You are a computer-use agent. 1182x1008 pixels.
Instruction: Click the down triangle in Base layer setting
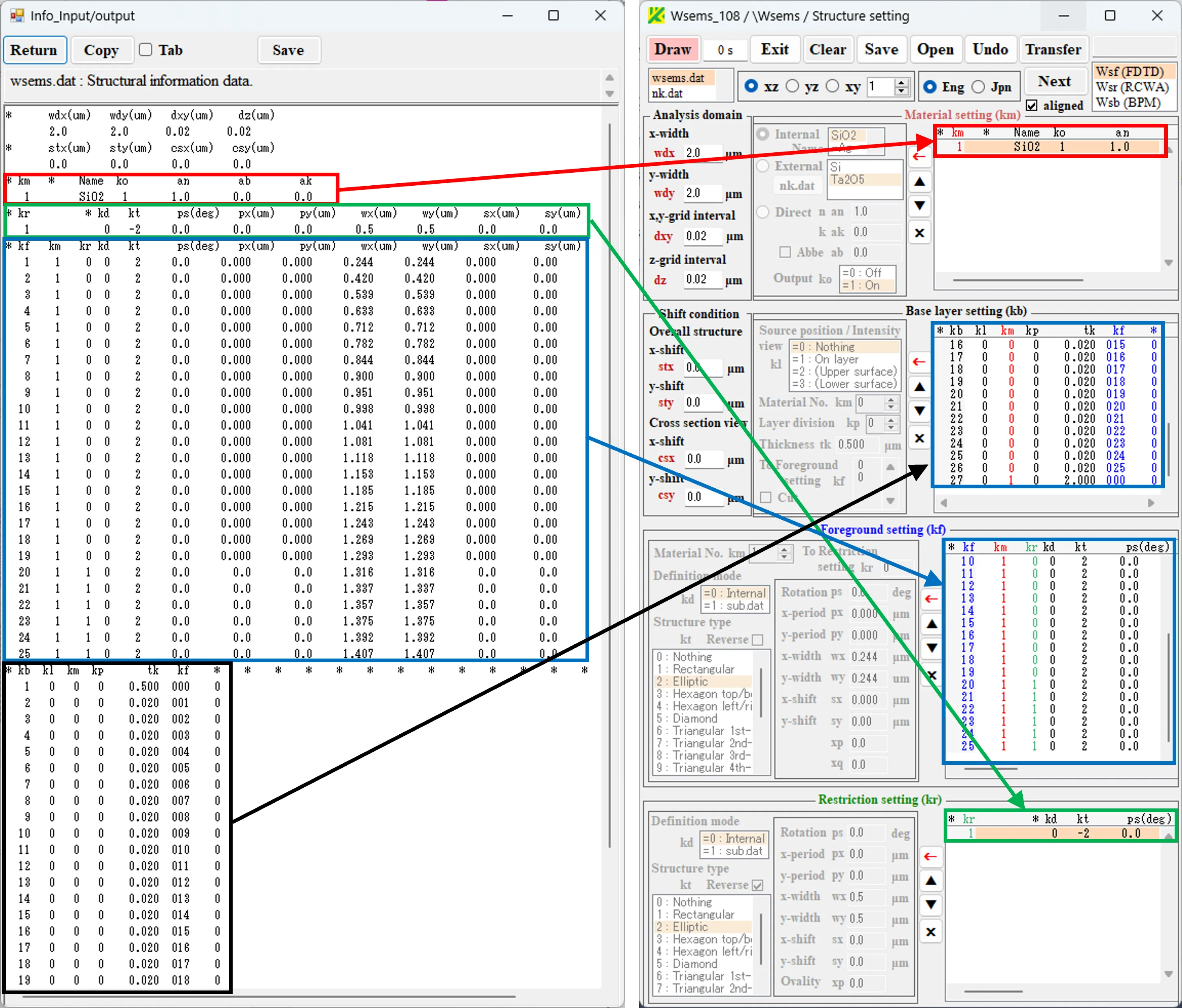(920, 411)
